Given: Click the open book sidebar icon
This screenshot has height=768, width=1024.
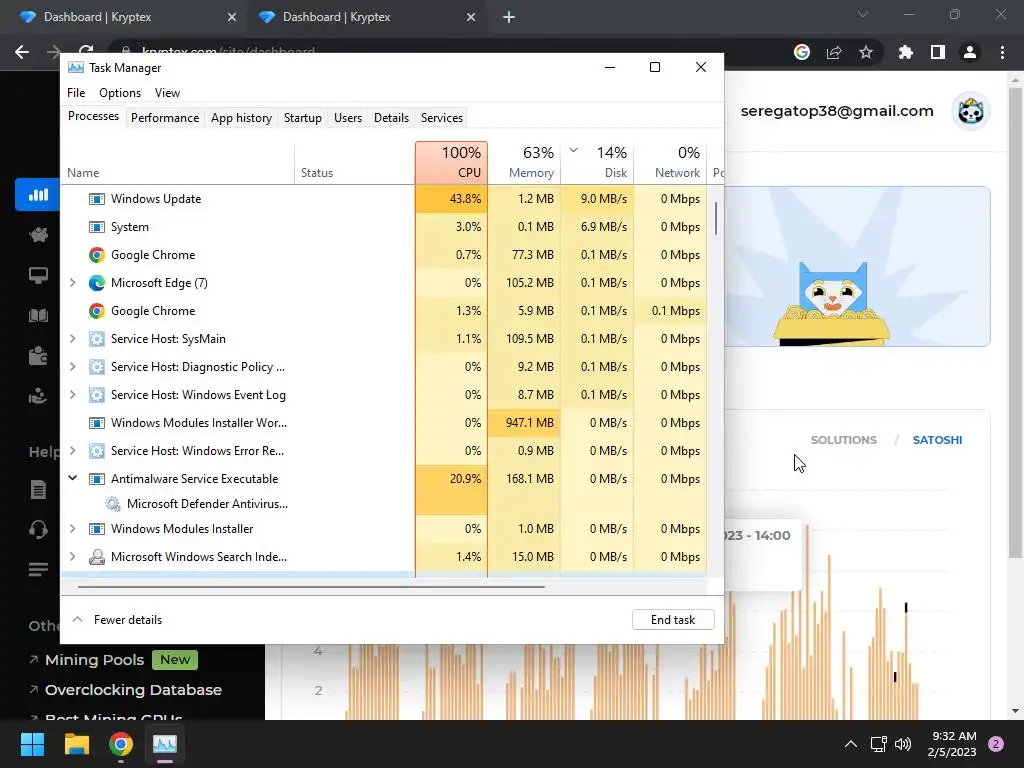Looking at the screenshot, I should [38, 316].
